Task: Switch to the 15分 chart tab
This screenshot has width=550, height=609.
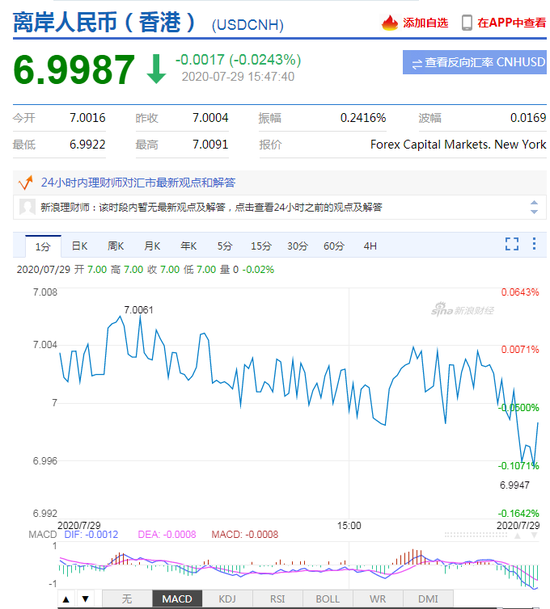Action: click(x=261, y=246)
